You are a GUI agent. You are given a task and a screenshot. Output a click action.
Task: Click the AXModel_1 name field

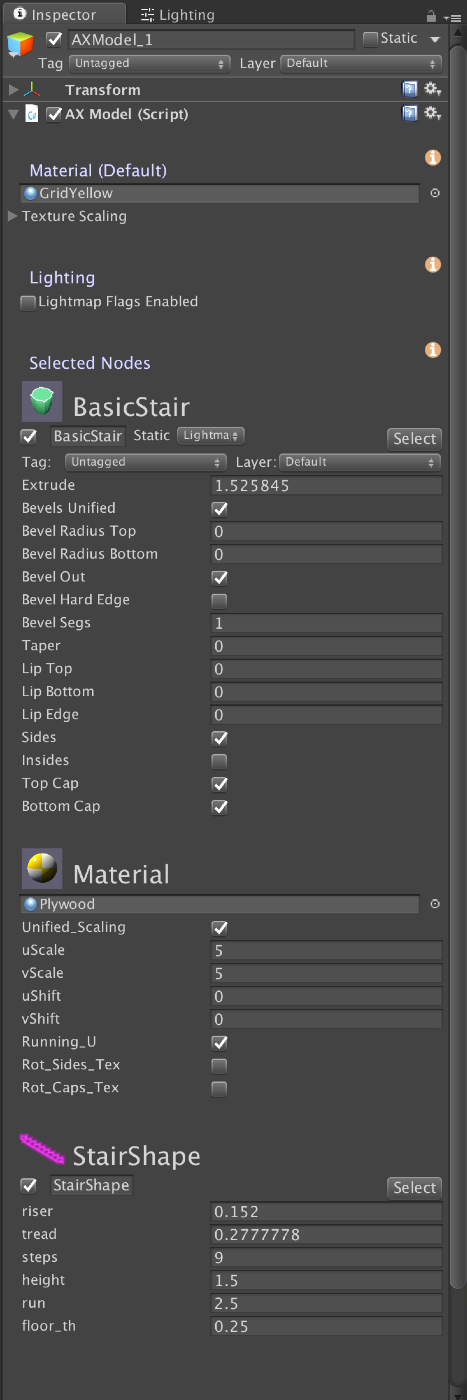pyautogui.click(x=211, y=39)
